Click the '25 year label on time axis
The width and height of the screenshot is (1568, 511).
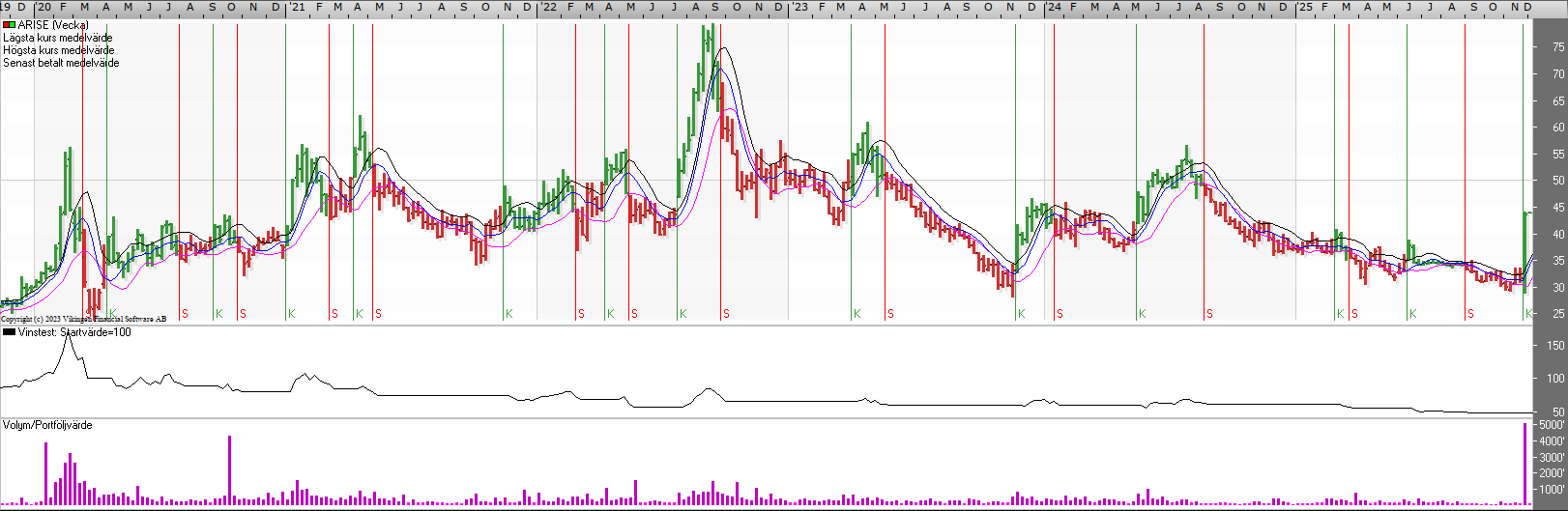pyautogui.click(x=1305, y=7)
